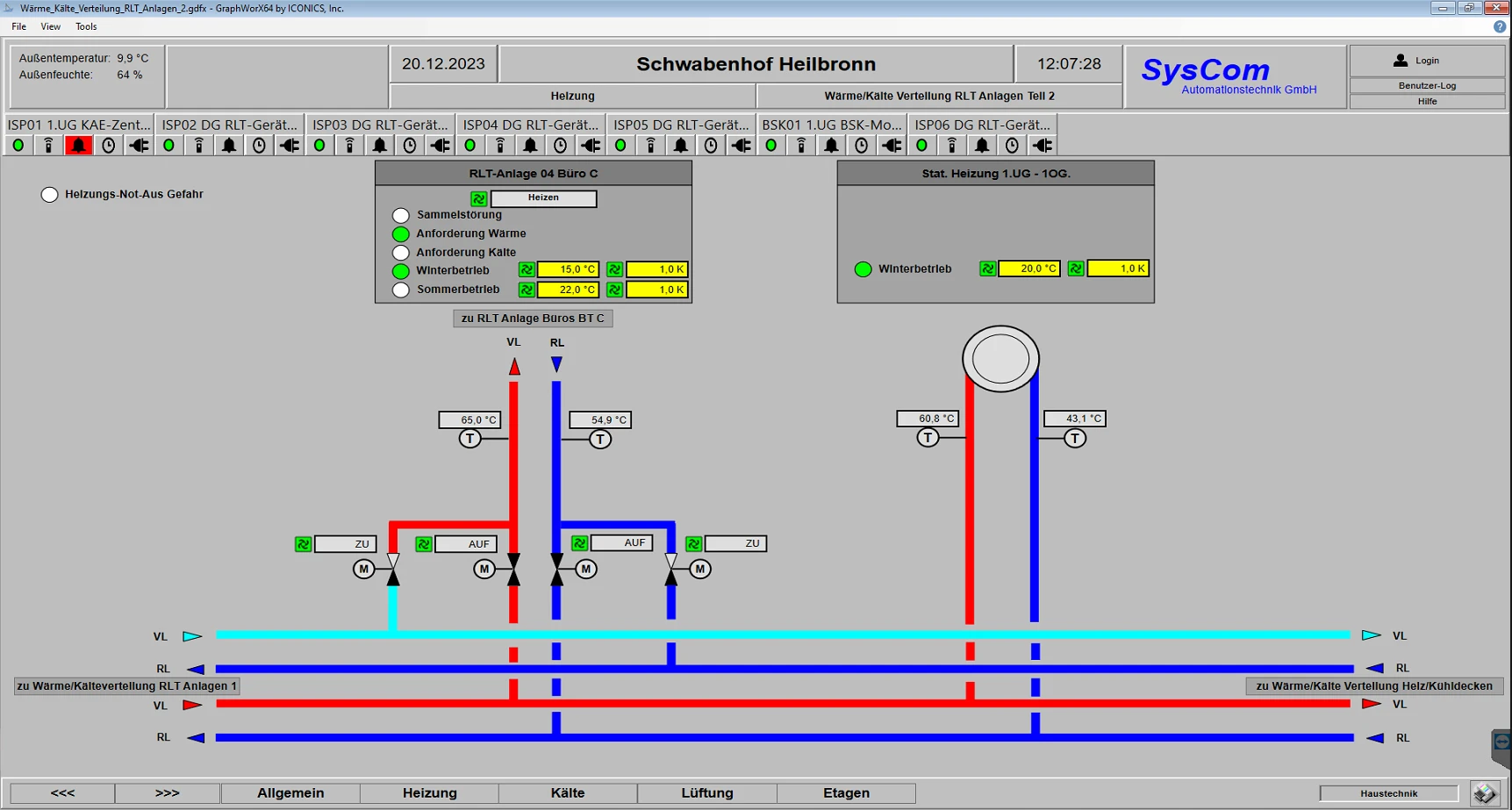Open the alarm bell icon for ISP02 DG RLT-Gerät
1512x810 pixels.
tap(228, 145)
